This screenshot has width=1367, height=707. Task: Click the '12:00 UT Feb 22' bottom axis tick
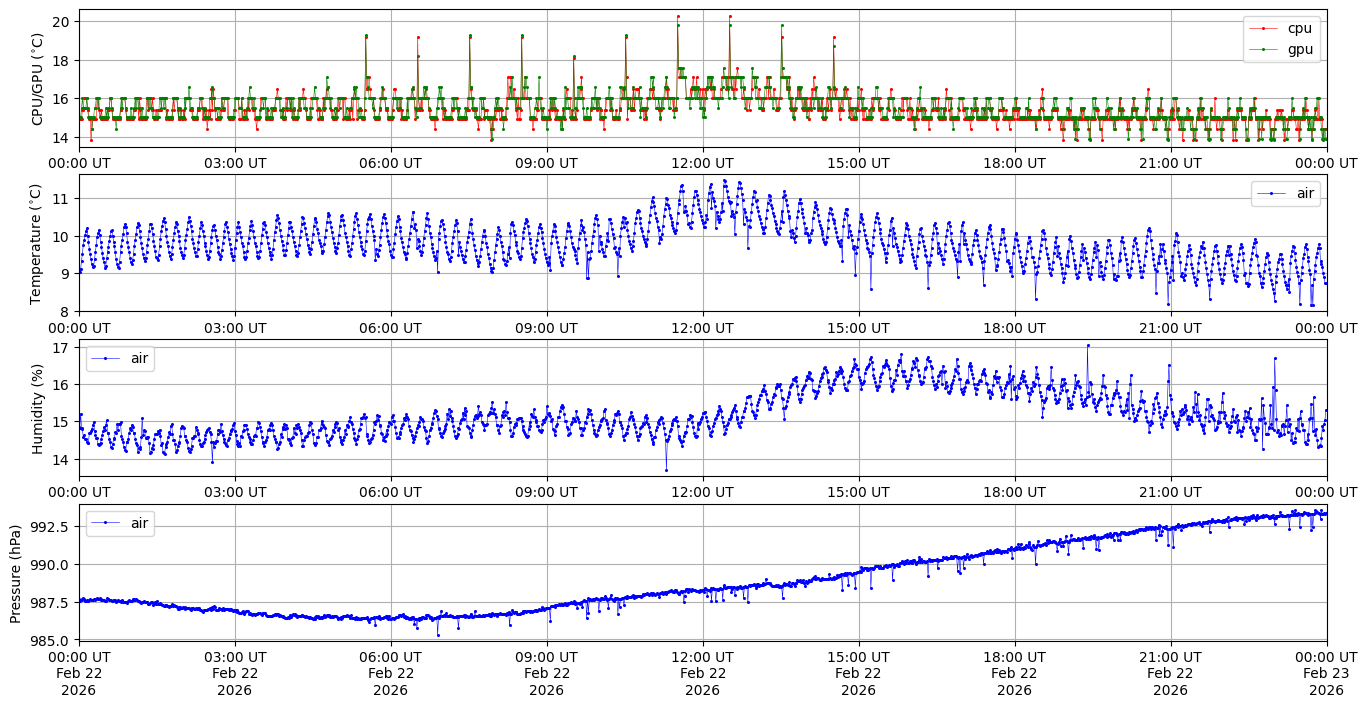pos(702,673)
